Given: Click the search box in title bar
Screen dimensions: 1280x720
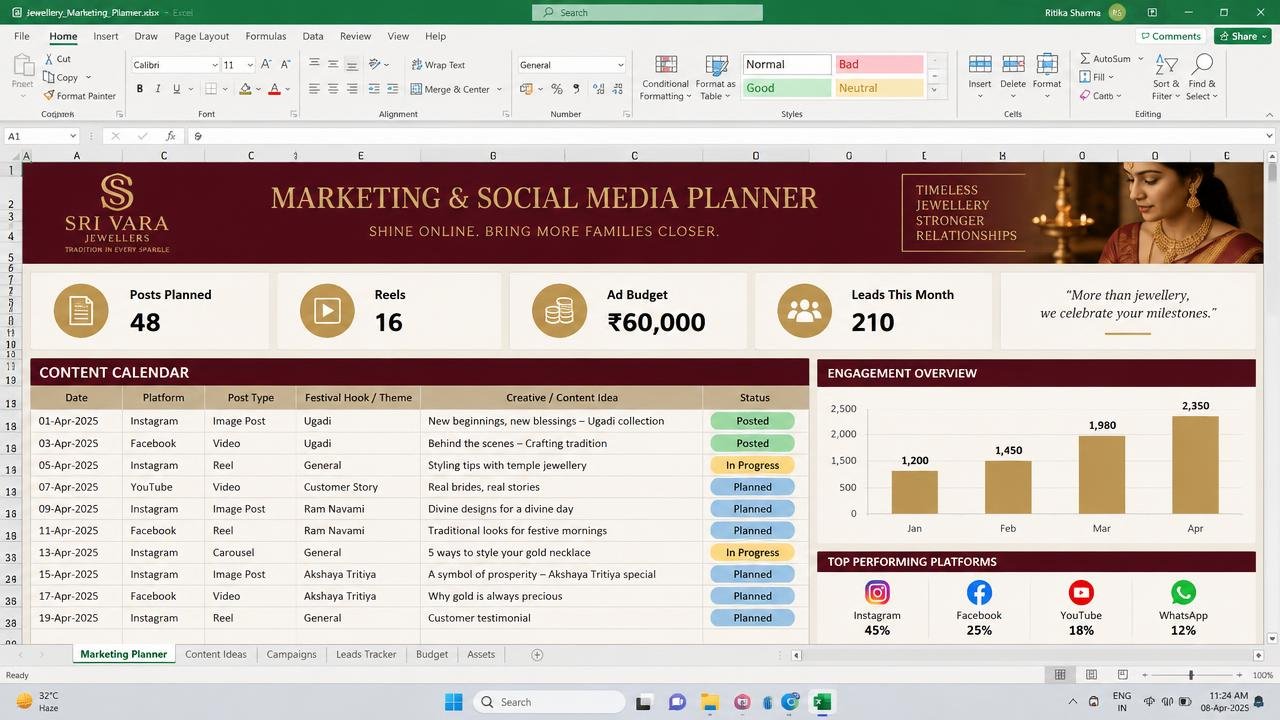Looking at the screenshot, I should [x=647, y=13].
